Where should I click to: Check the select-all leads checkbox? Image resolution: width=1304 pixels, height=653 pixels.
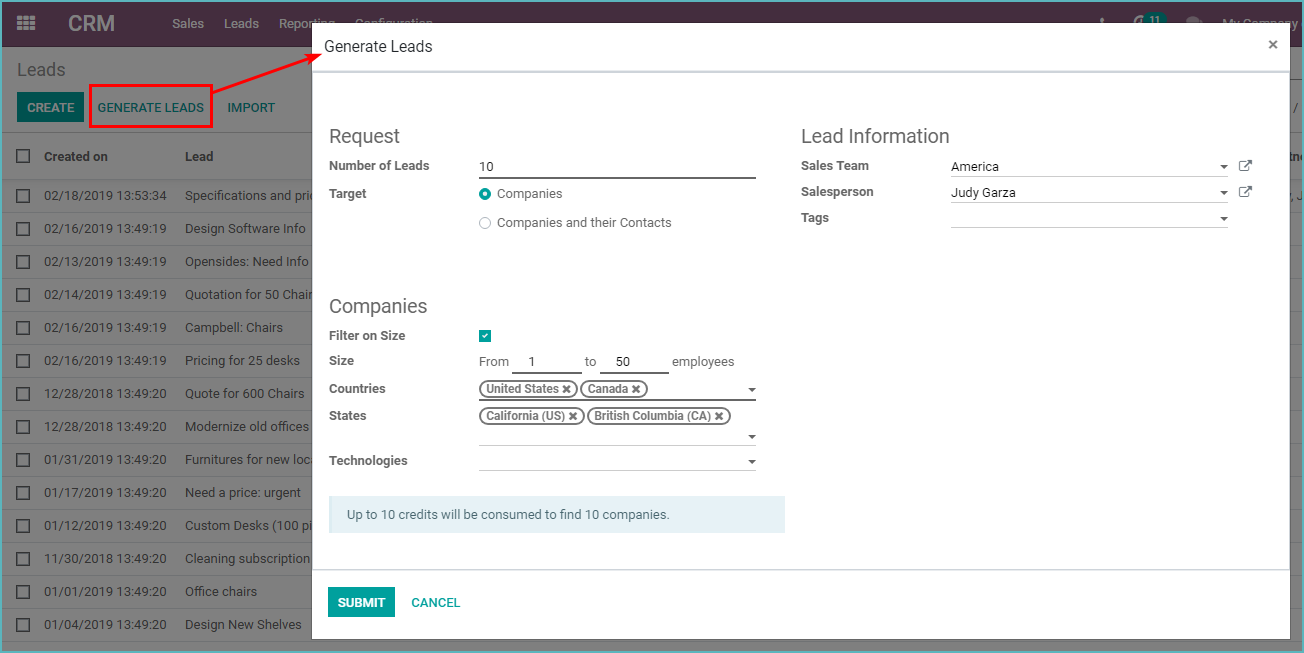click(x=22, y=156)
